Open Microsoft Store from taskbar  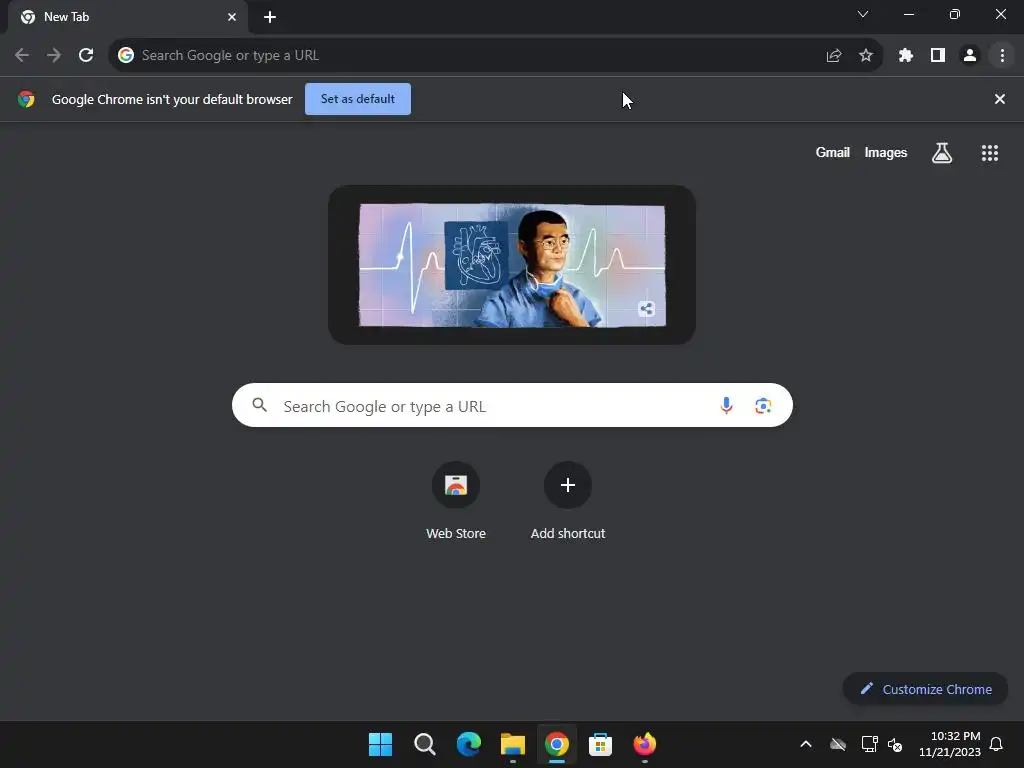[600, 744]
